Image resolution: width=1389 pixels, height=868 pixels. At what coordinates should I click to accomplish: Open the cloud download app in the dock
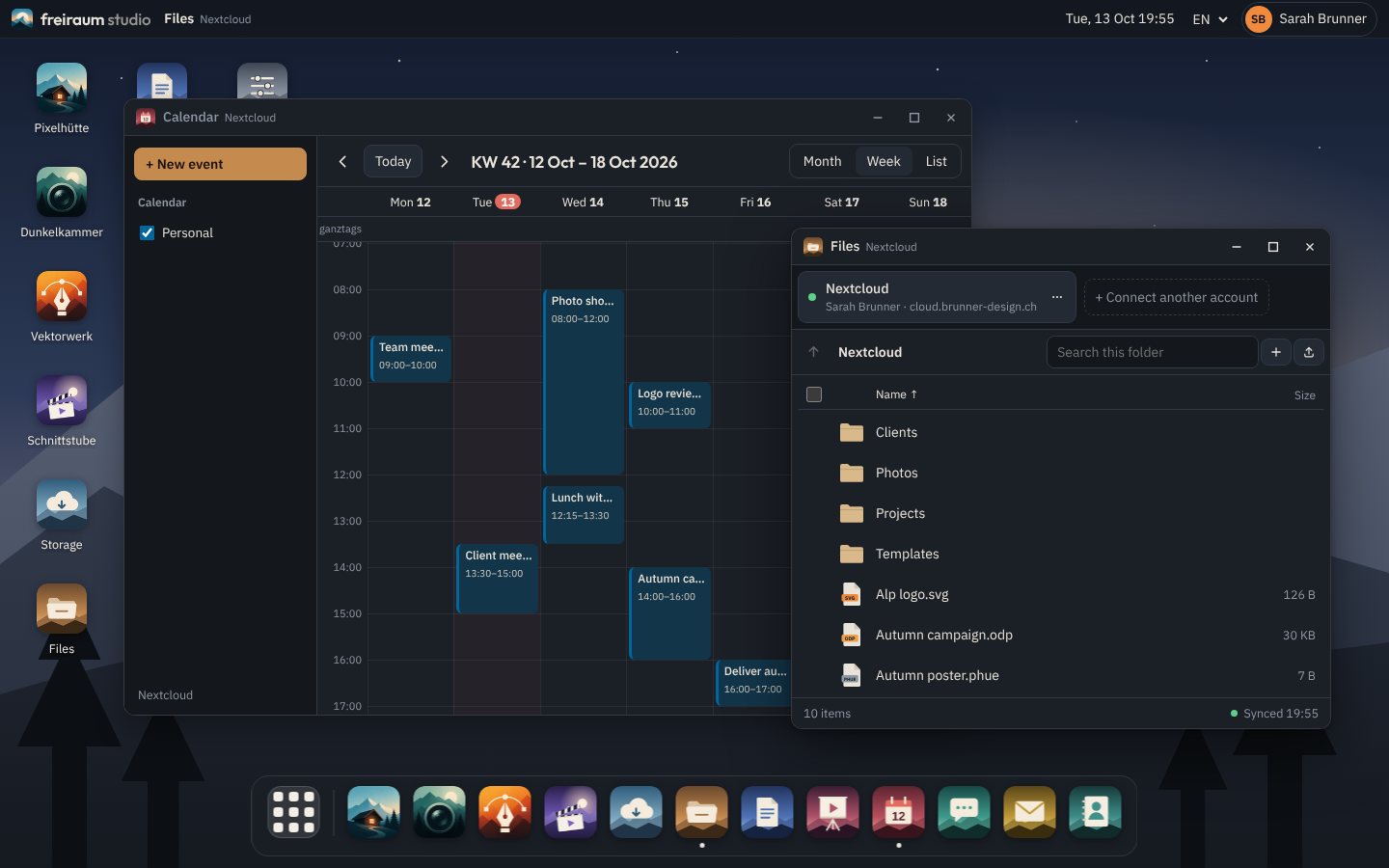point(636,812)
